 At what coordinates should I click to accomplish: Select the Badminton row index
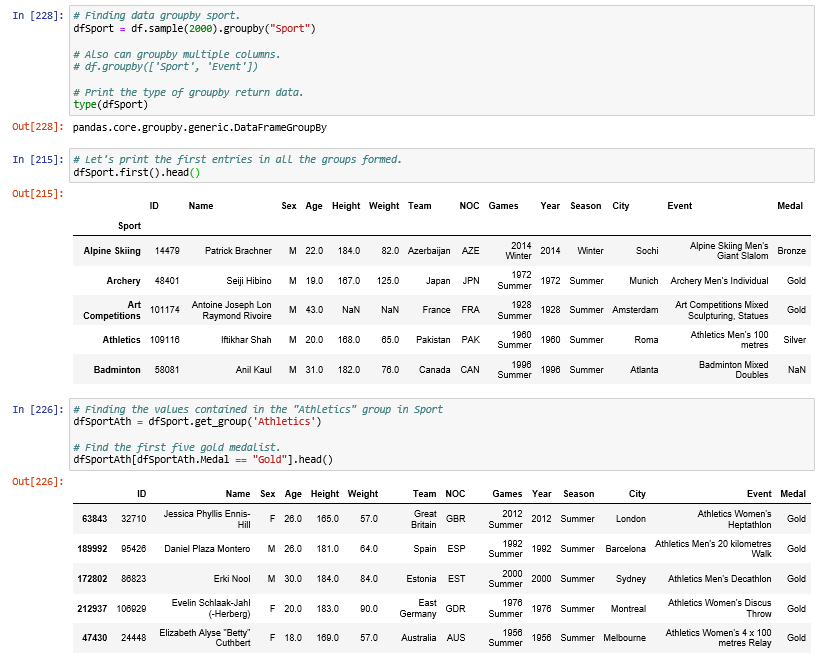point(117,370)
